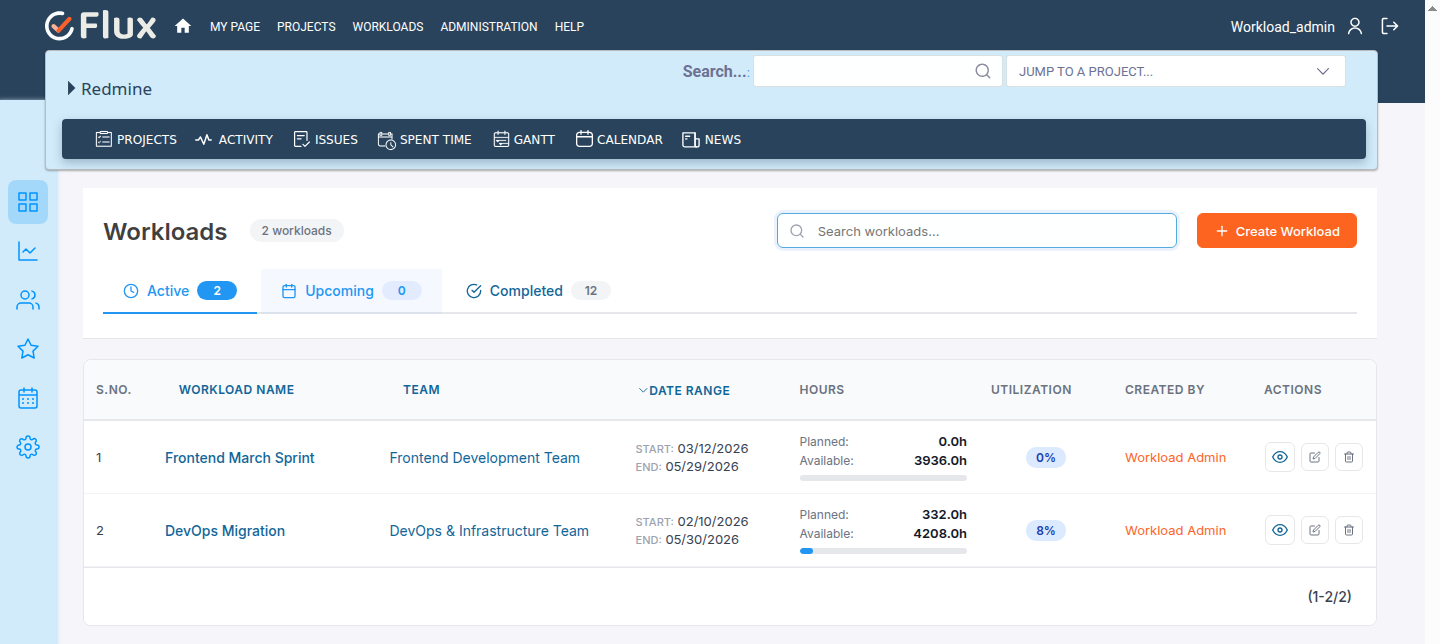Image resolution: width=1440 pixels, height=644 pixels.
Task: Open Issues in Redmine toolbar
Action: (x=325, y=139)
